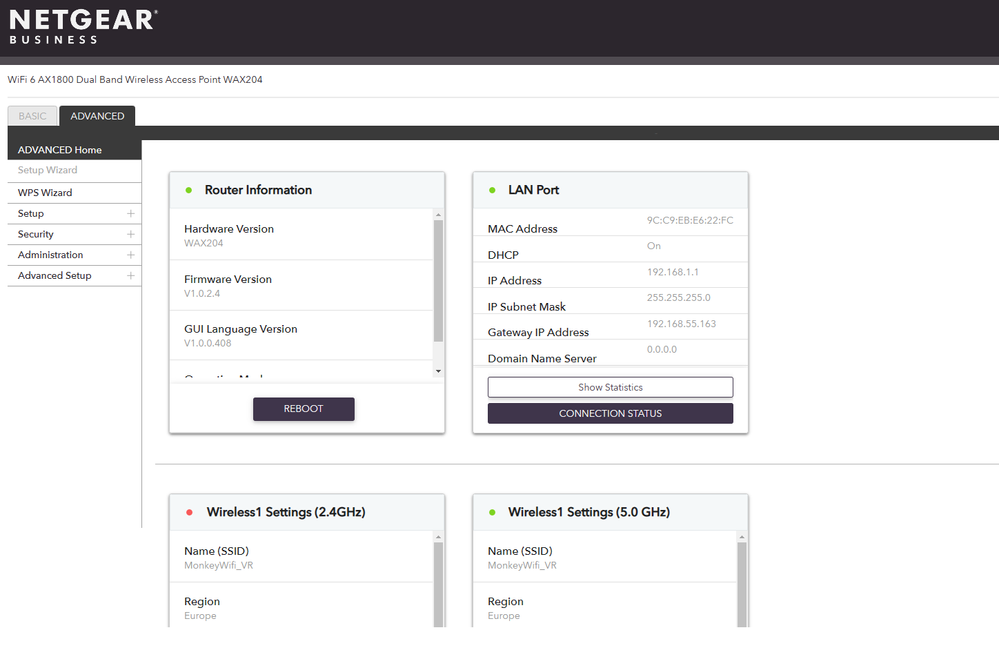The height and width of the screenshot is (646, 999).
Task: Click the LAN Port green status dot
Action: click(x=492, y=190)
